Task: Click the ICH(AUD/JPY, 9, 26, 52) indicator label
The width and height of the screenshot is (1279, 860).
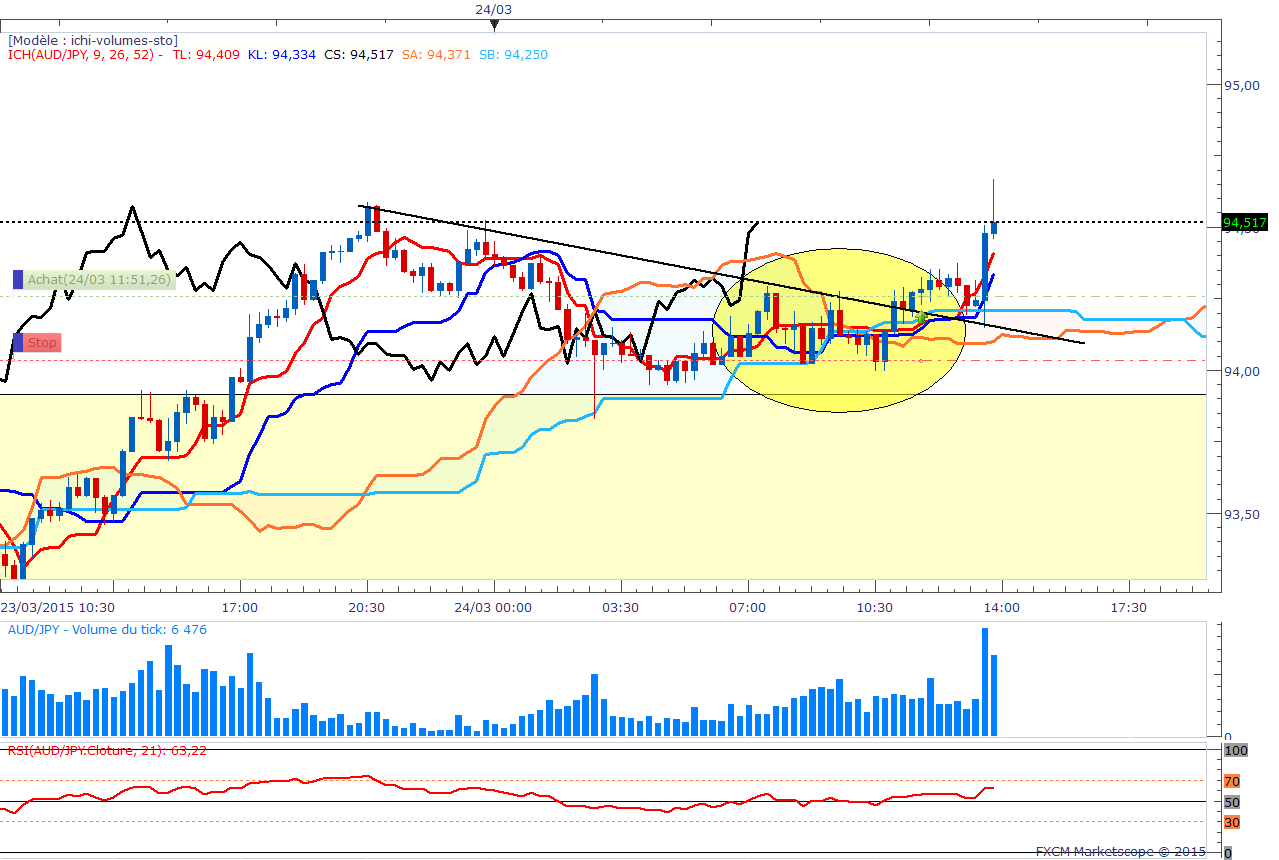Action: [x=85, y=55]
